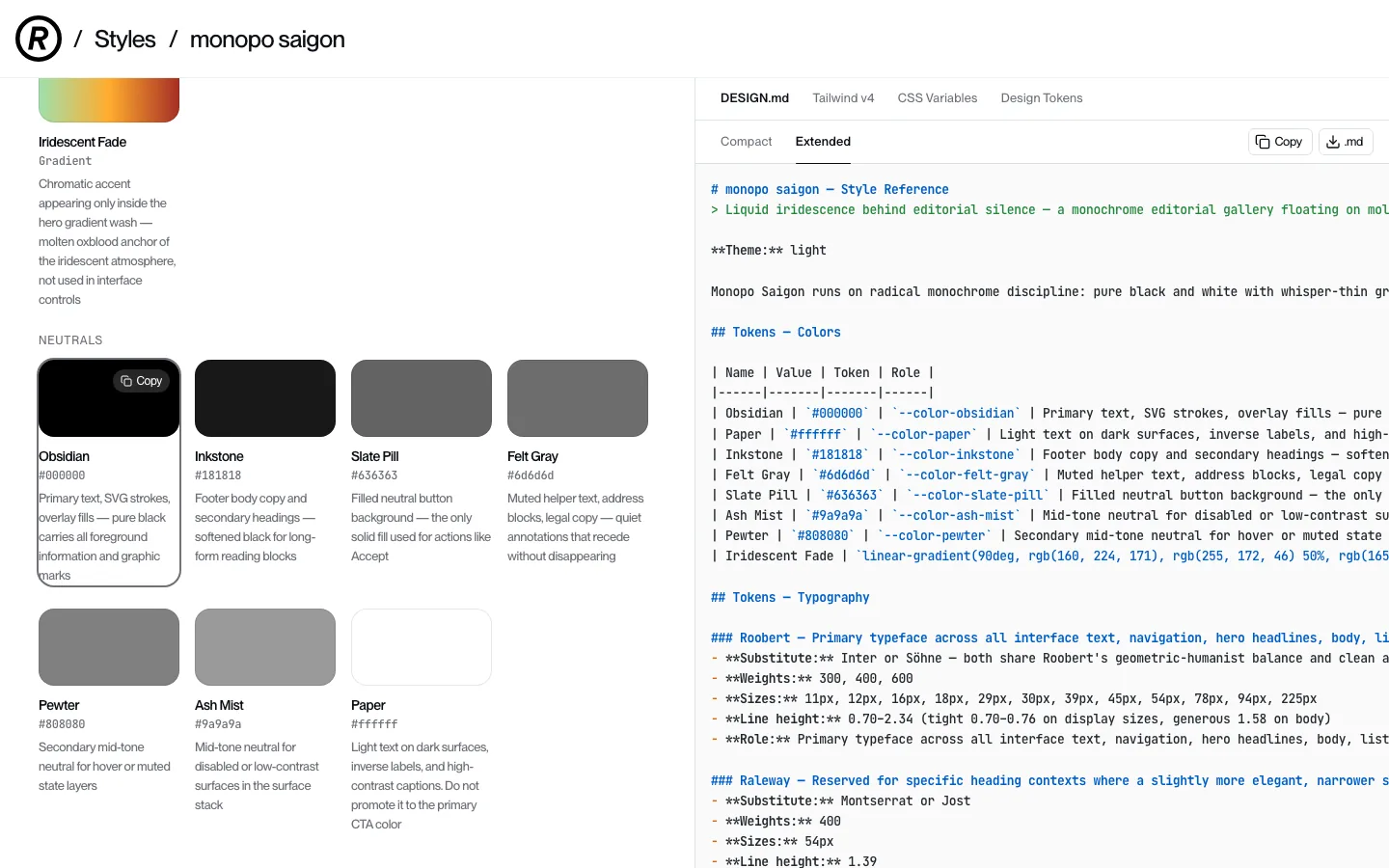1389x868 pixels.
Task: Click the Pewter swatch name
Action: [59, 705]
